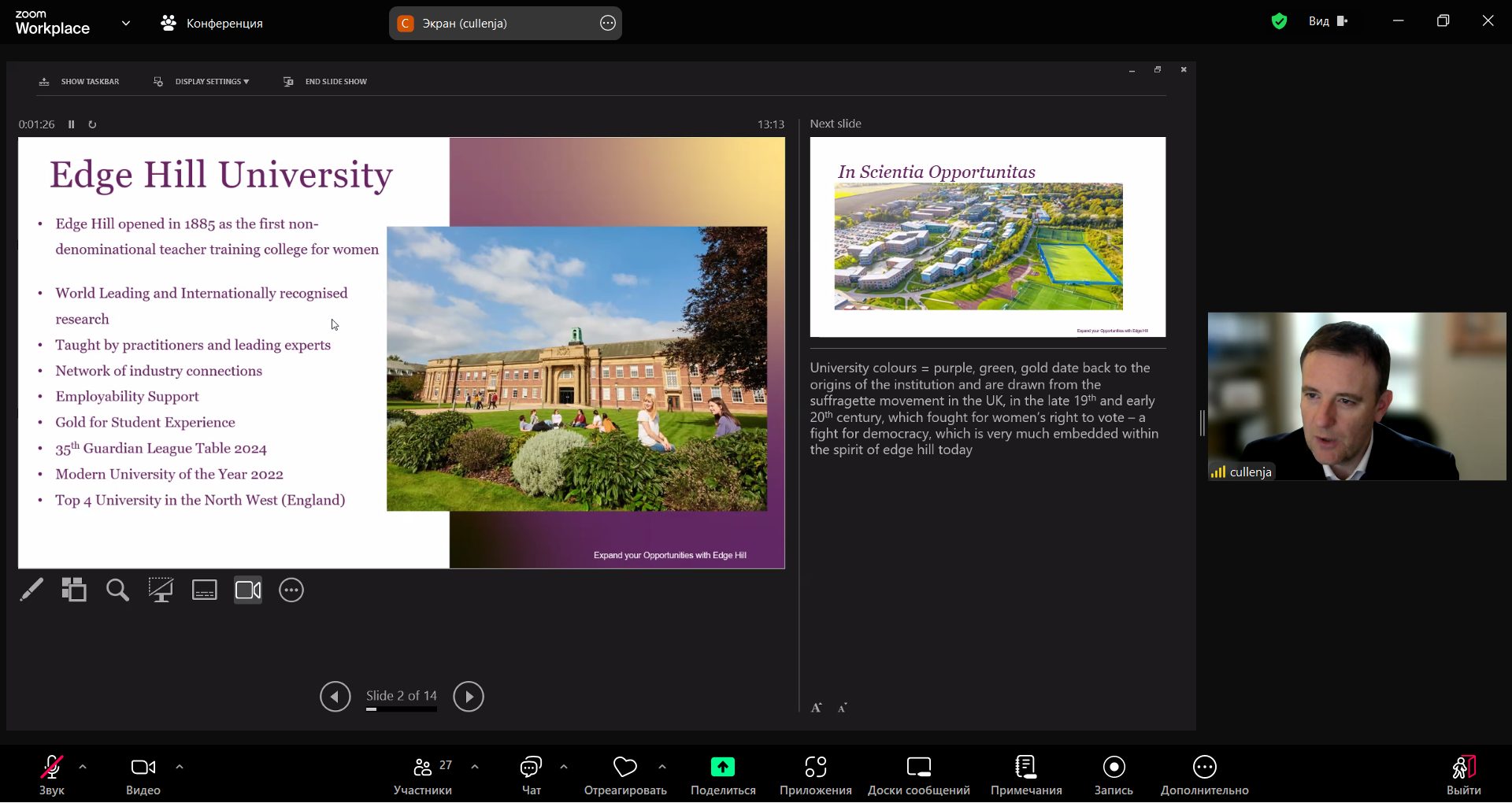Open the see all slides grid
This screenshot has width=1512, height=803.
(74, 590)
